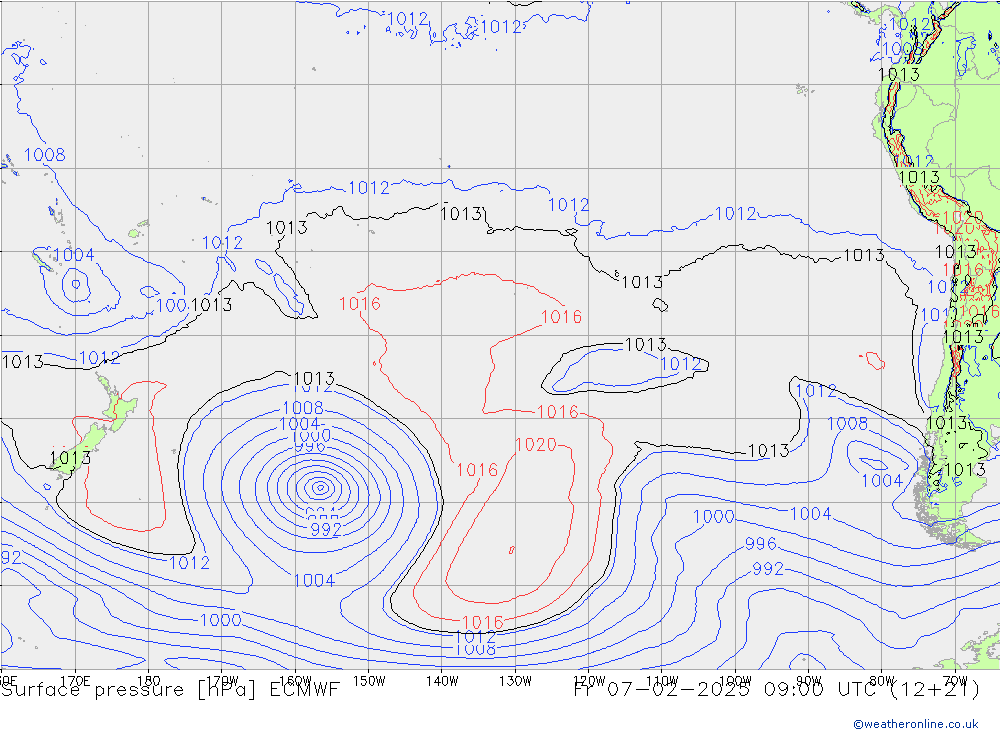Click red 1016 label at the high's southern edge
The width and height of the screenshot is (1000, 733).
[483, 622]
